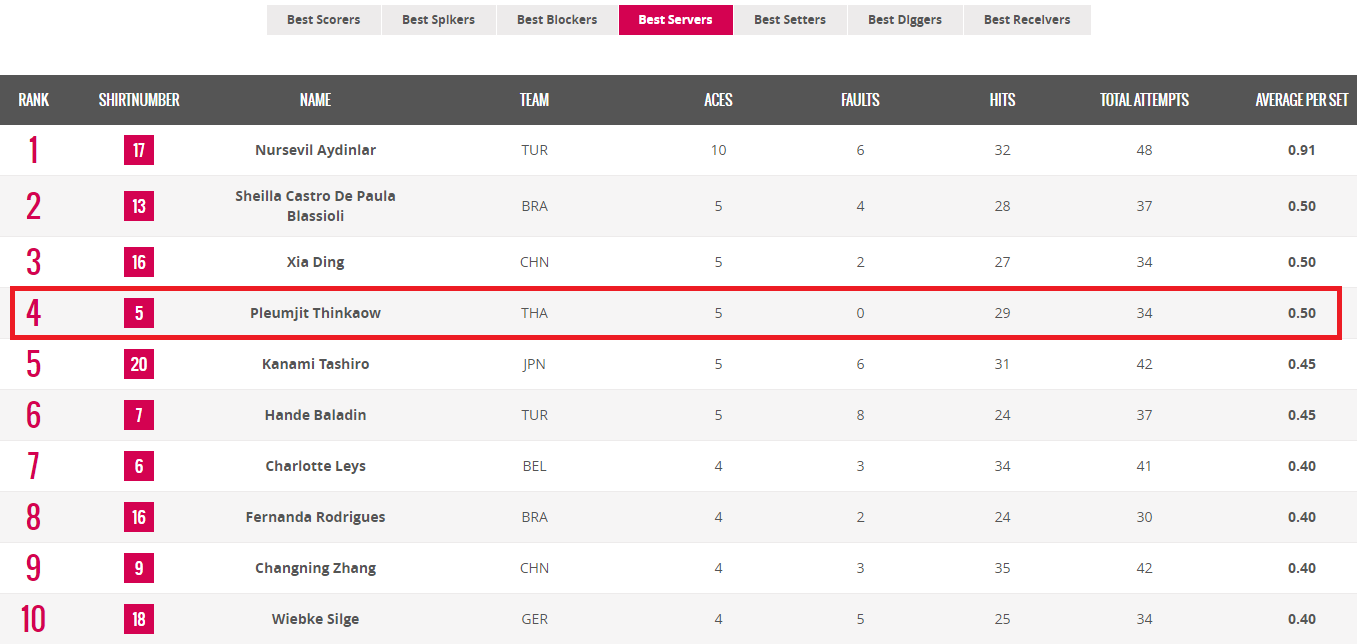The image size is (1357, 644).
Task: Select player name Changning Zhang
Action: [x=315, y=568]
